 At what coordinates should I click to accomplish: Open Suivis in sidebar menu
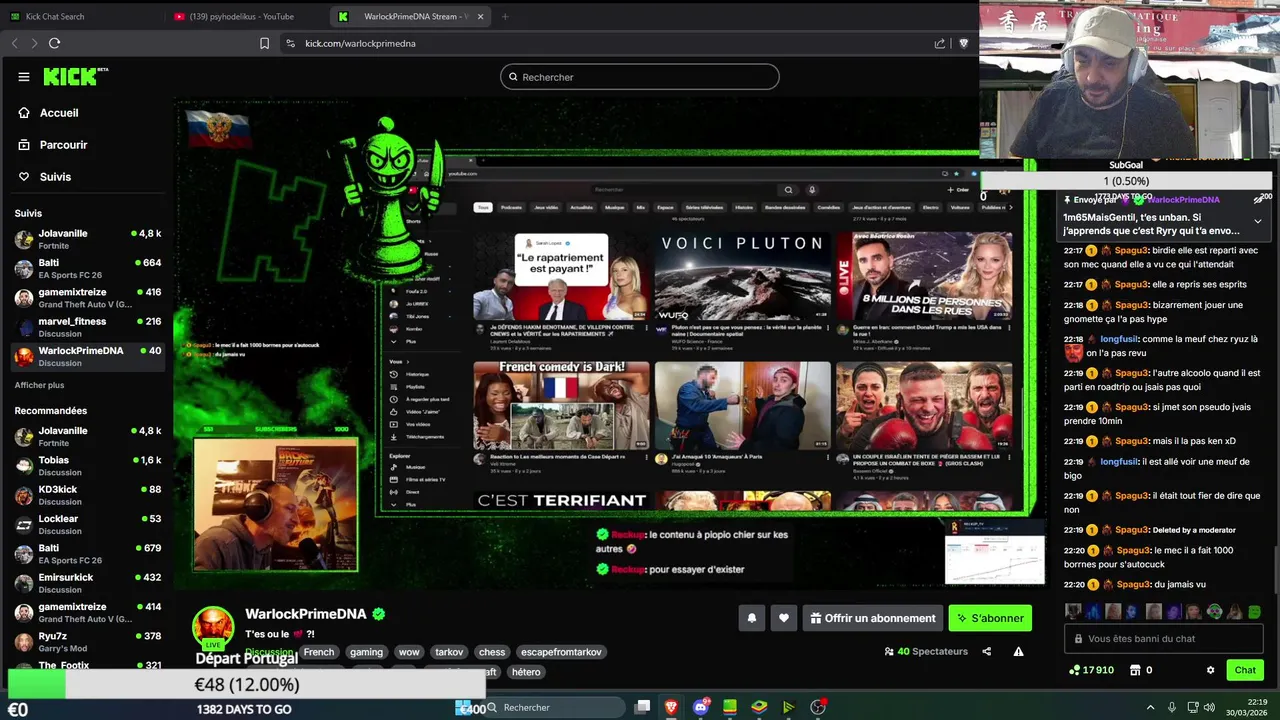click(55, 177)
